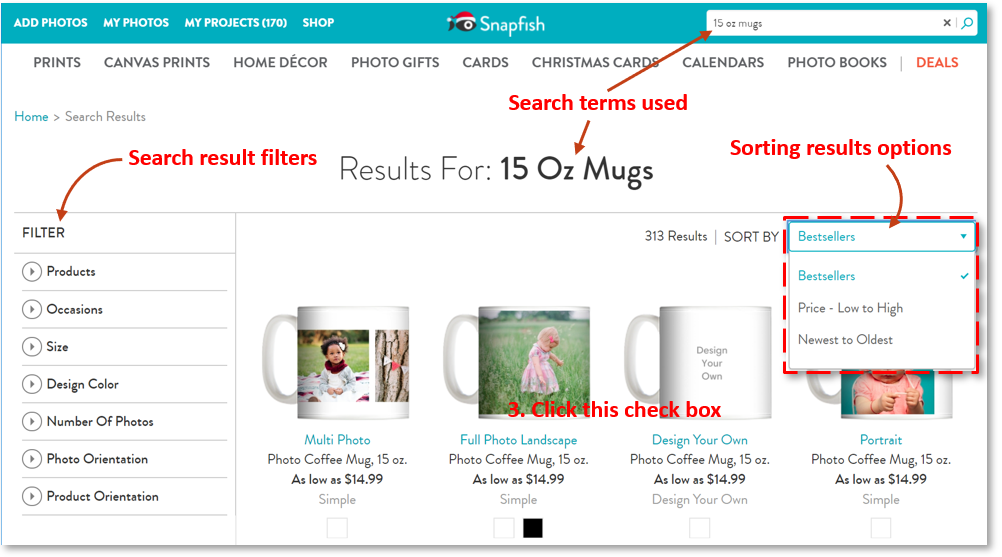
Task: Go to Home breadcrumb link
Action: [x=31, y=116]
